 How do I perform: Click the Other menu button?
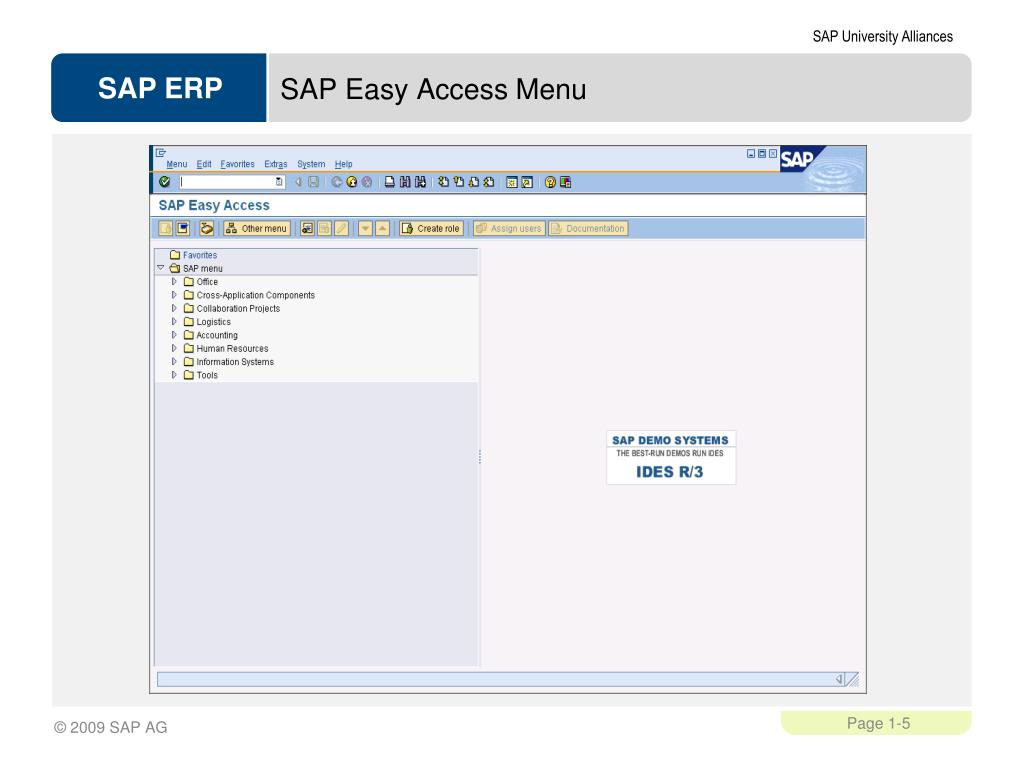tap(257, 229)
